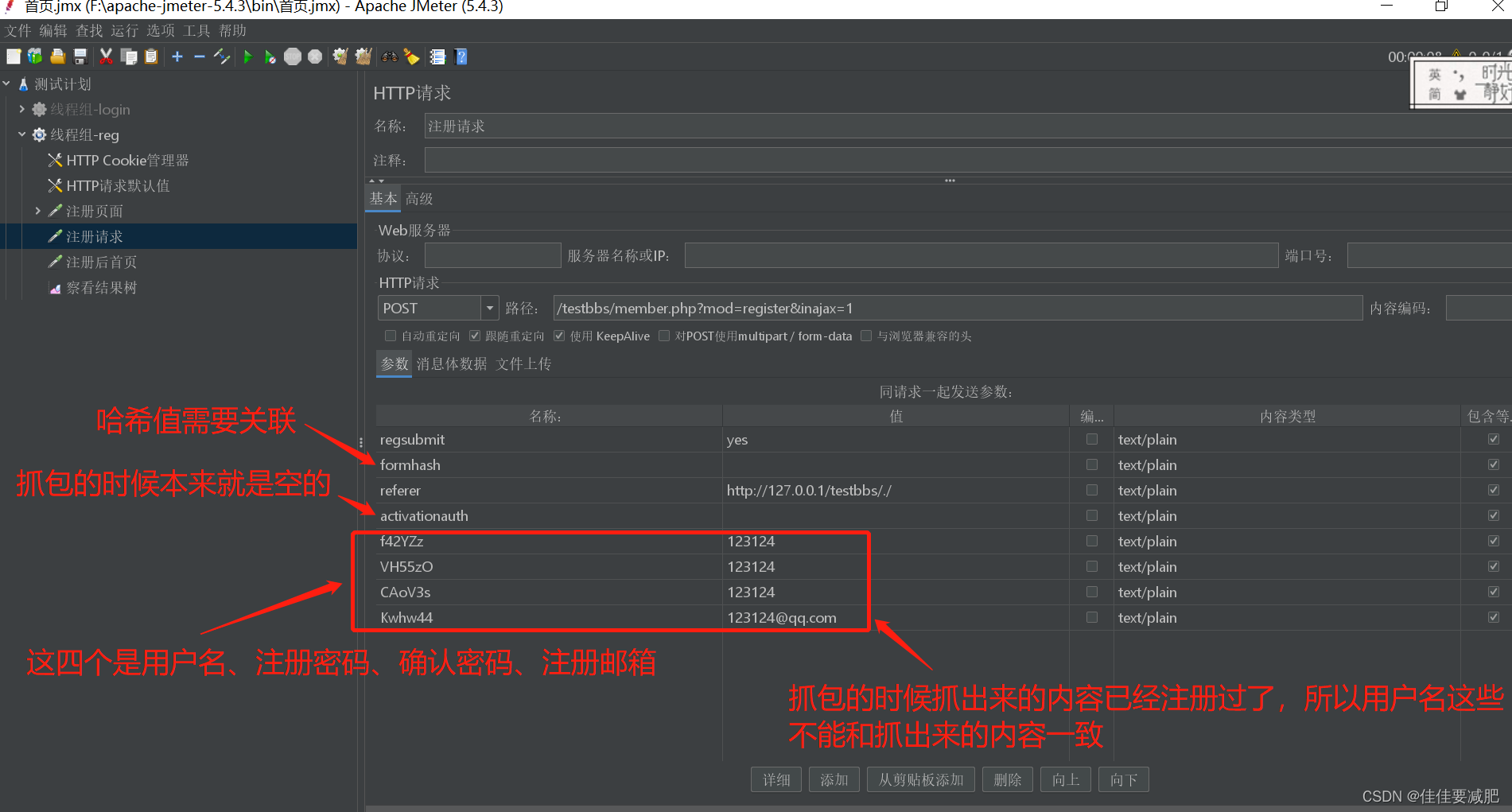Start the test plan
This screenshot has width=1512, height=812.
tap(248, 56)
